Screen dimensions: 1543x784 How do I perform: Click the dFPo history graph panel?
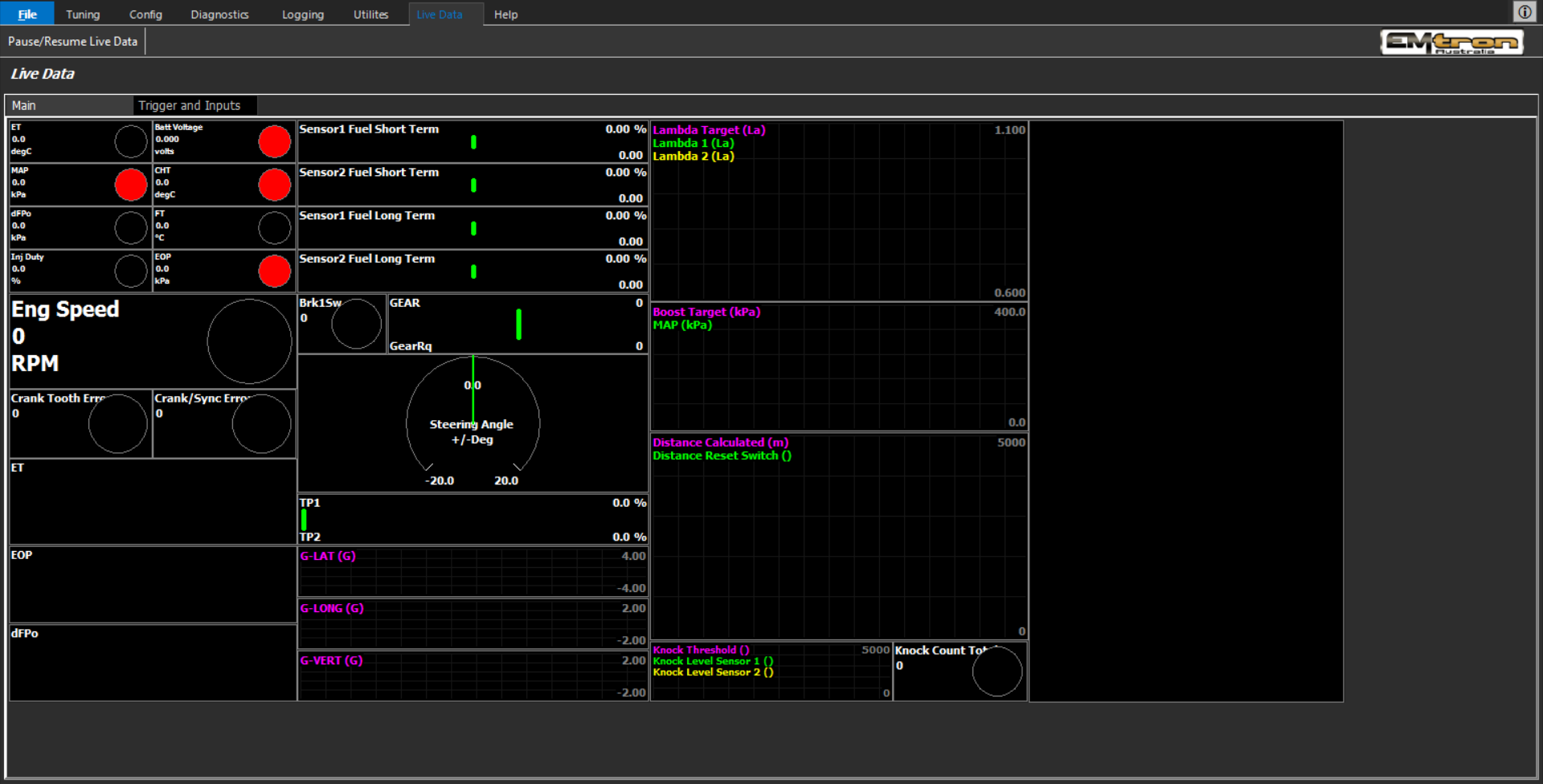153,663
